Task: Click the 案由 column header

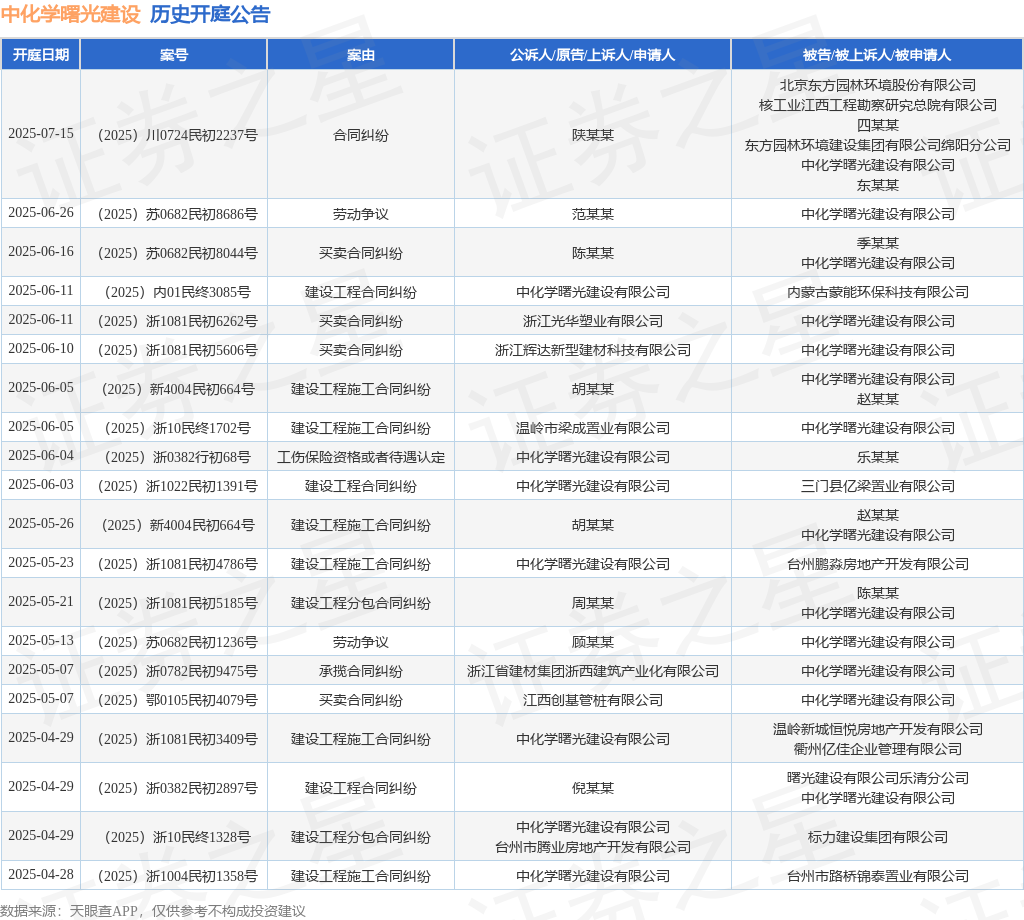Action: [360, 55]
